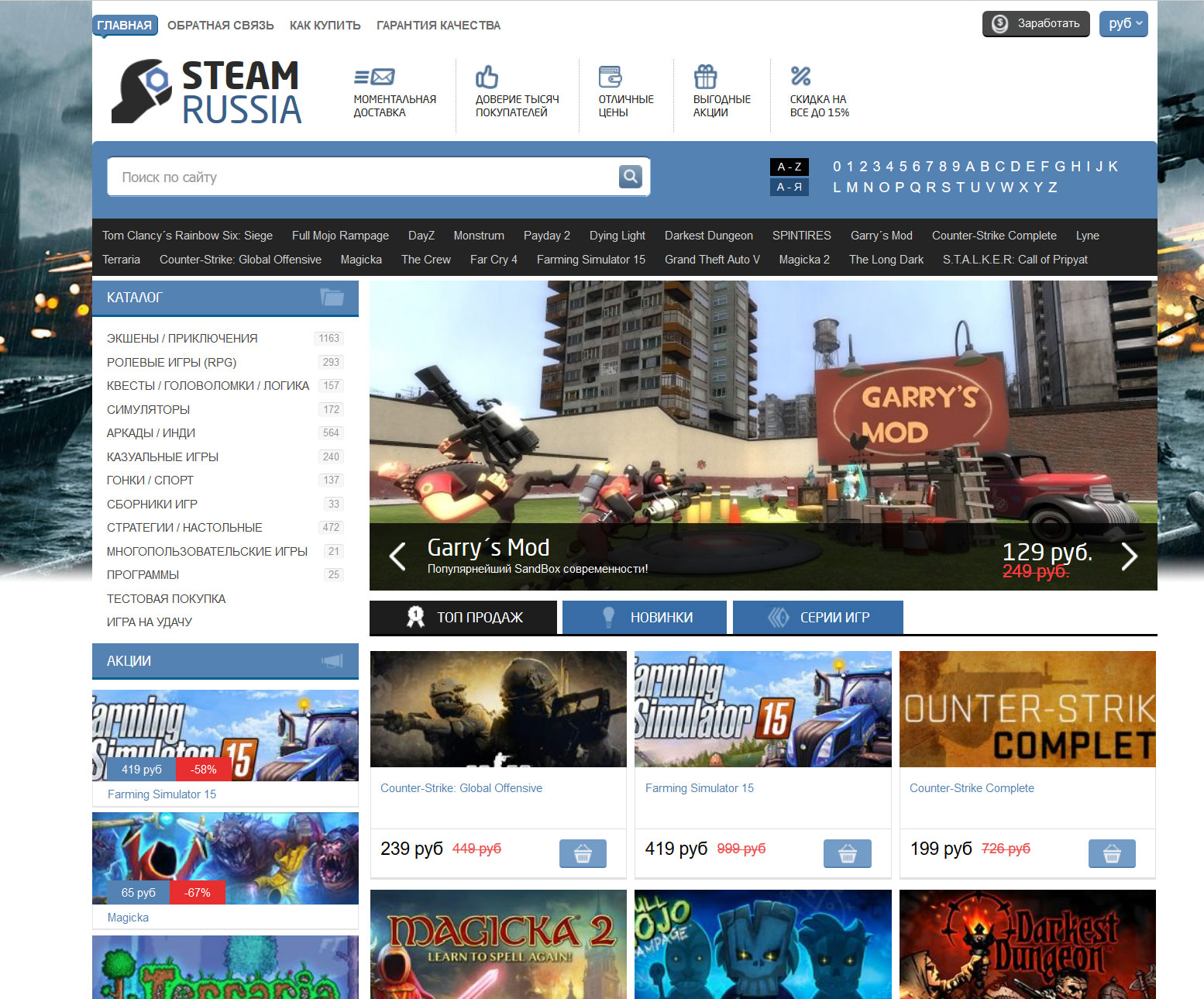Switch to Новинки tab
Image resolution: width=1204 pixels, height=999 pixels.
point(645,617)
